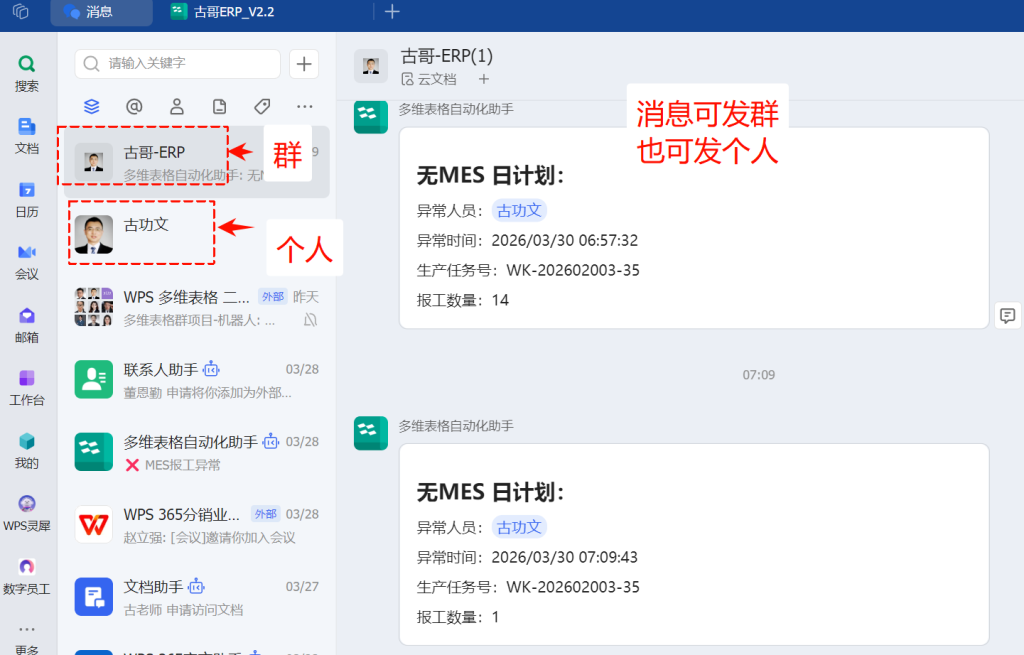Open WPS灵犀 assistant in sidebar

(x=27, y=514)
